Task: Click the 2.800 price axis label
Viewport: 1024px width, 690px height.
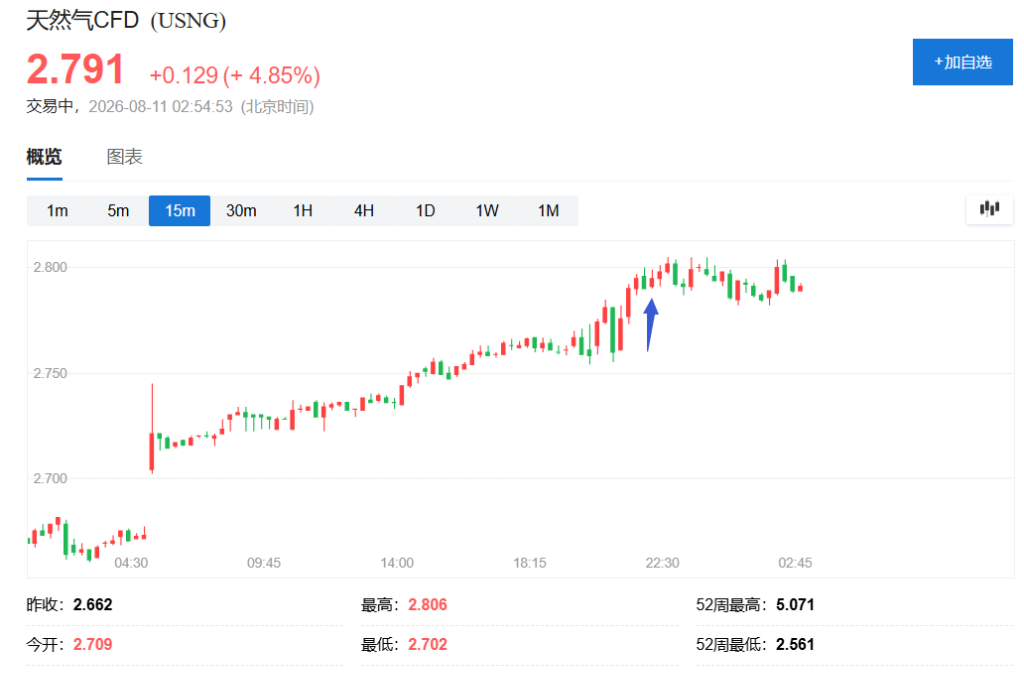Action: 50,267
